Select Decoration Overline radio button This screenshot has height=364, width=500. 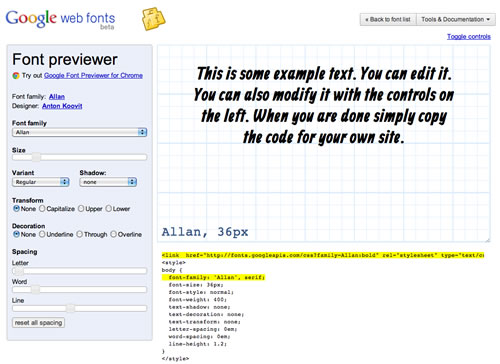(x=113, y=234)
